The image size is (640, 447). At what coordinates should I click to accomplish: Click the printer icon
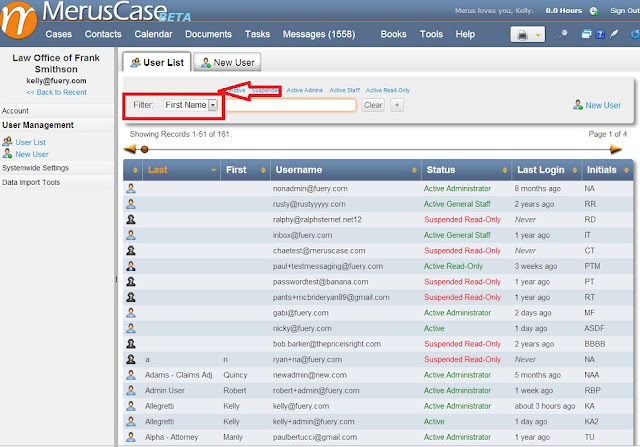pos(522,35)
